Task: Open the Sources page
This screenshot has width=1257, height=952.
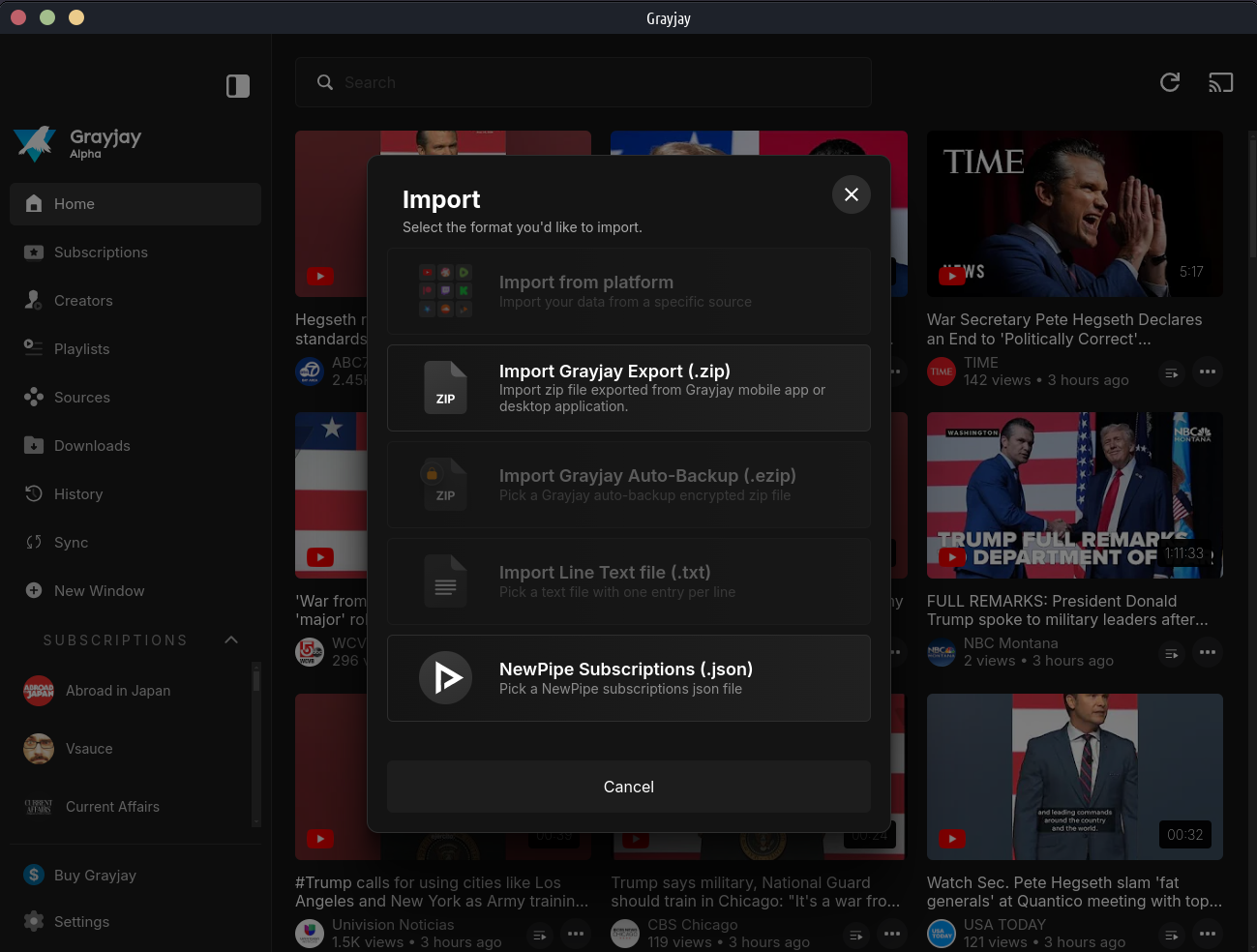Action: 82,398
